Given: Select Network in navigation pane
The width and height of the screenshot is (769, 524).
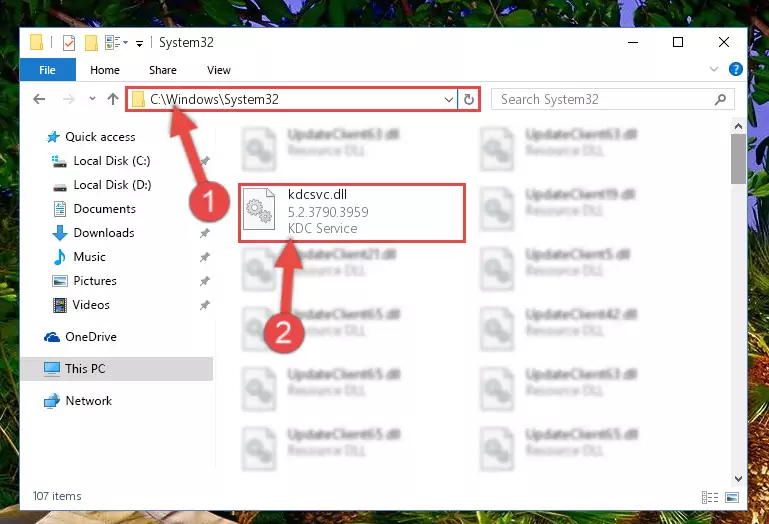Looking at the screenshot, I should [88, 401].
